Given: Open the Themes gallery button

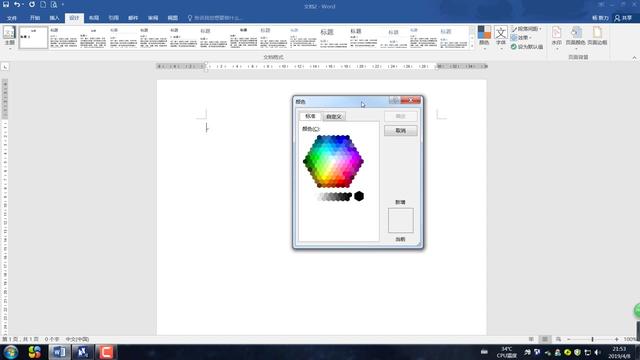Looking at the screenshot, I should (x=9, y=37).
